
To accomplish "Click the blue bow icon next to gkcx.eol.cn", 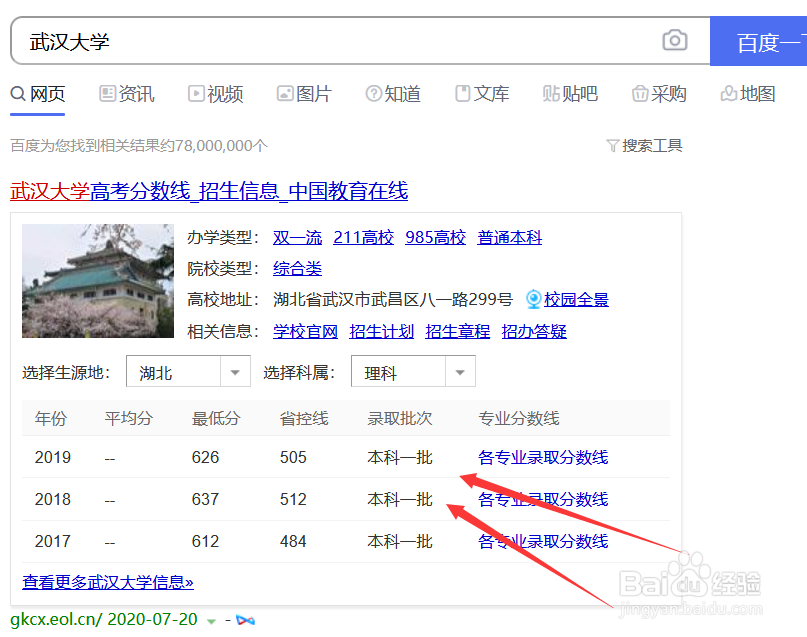I will click(245, 620).
